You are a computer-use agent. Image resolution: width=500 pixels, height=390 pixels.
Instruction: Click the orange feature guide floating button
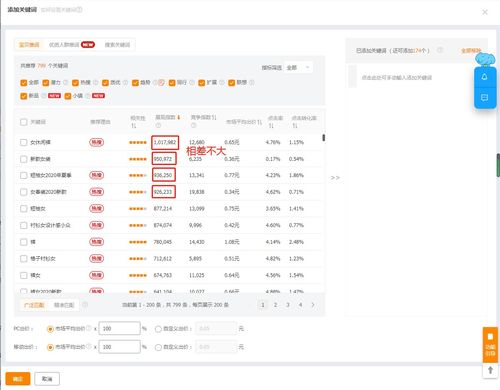490,345
